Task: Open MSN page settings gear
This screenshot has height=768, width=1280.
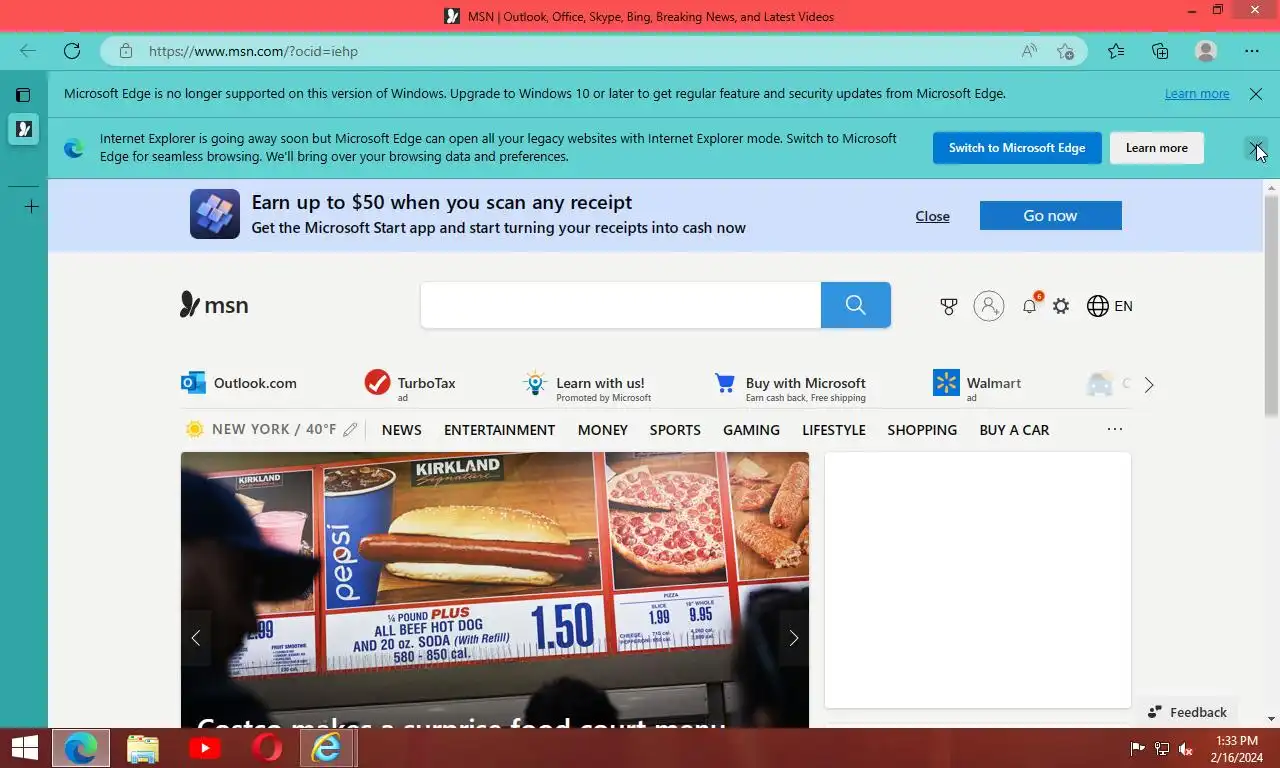Action: click(x=1061, y=306)
